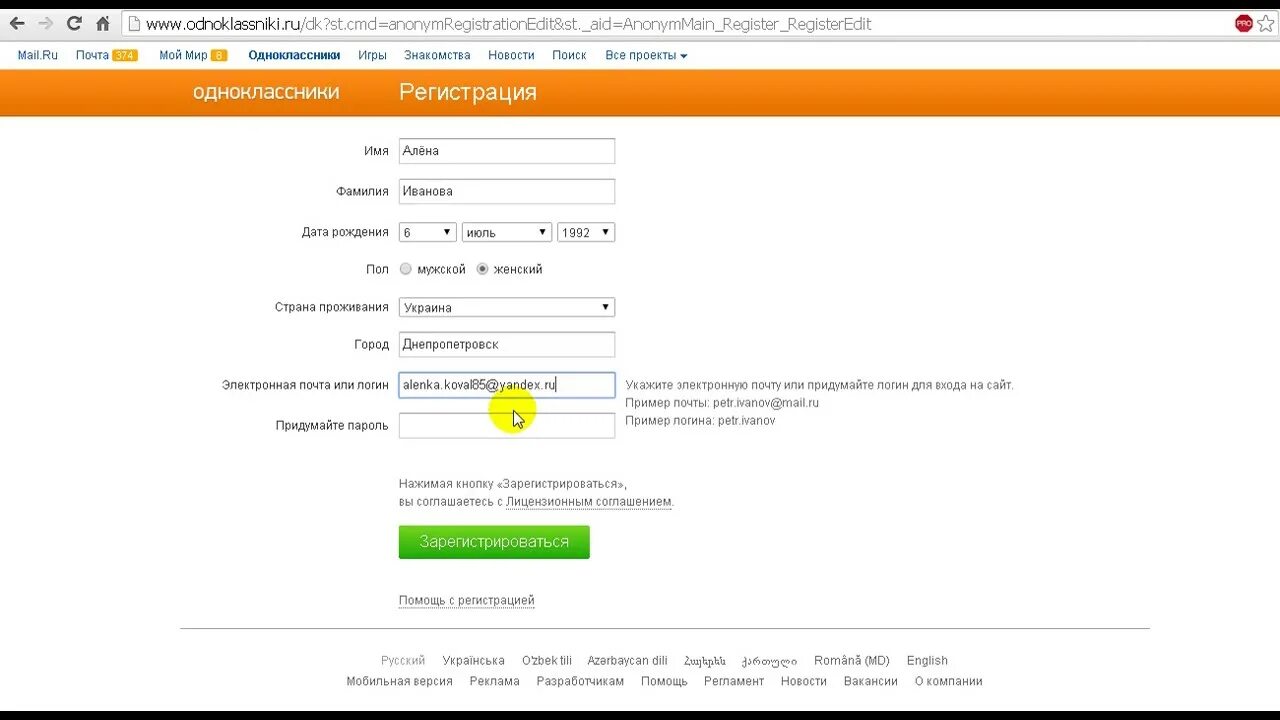Screen dimensions: 1280x720
Task: Open the browser home page icon
Action: click(102, 23)
